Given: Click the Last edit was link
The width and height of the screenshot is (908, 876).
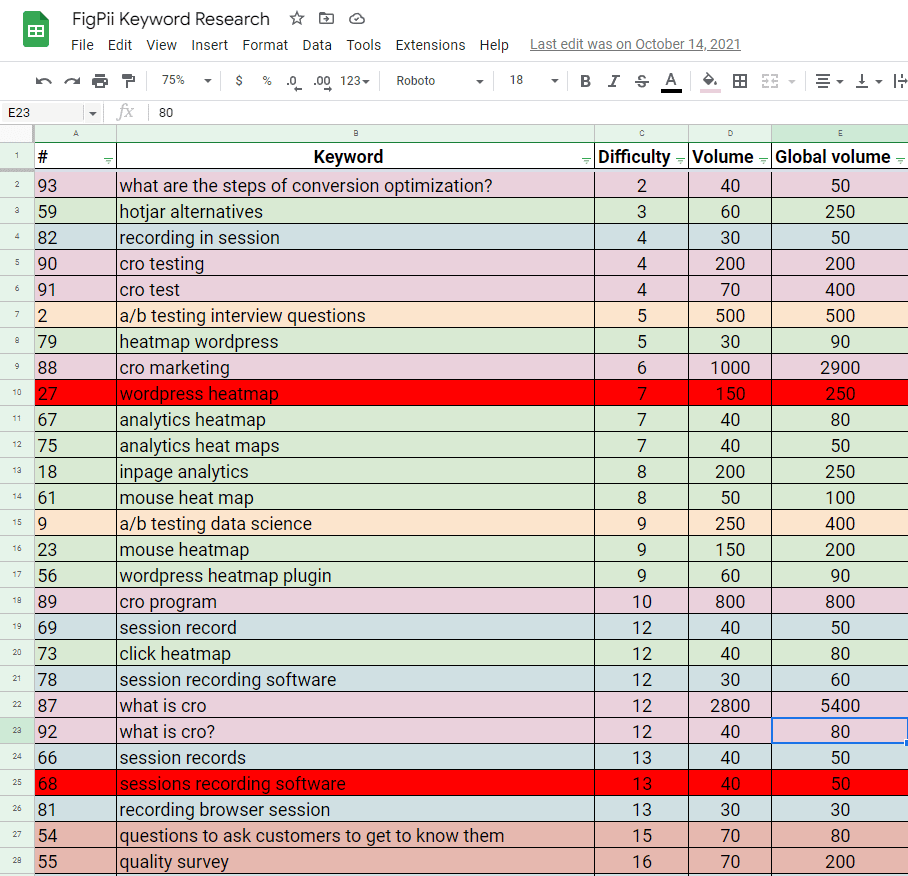Looking at the screenshot, I should (x=635, y=44).
